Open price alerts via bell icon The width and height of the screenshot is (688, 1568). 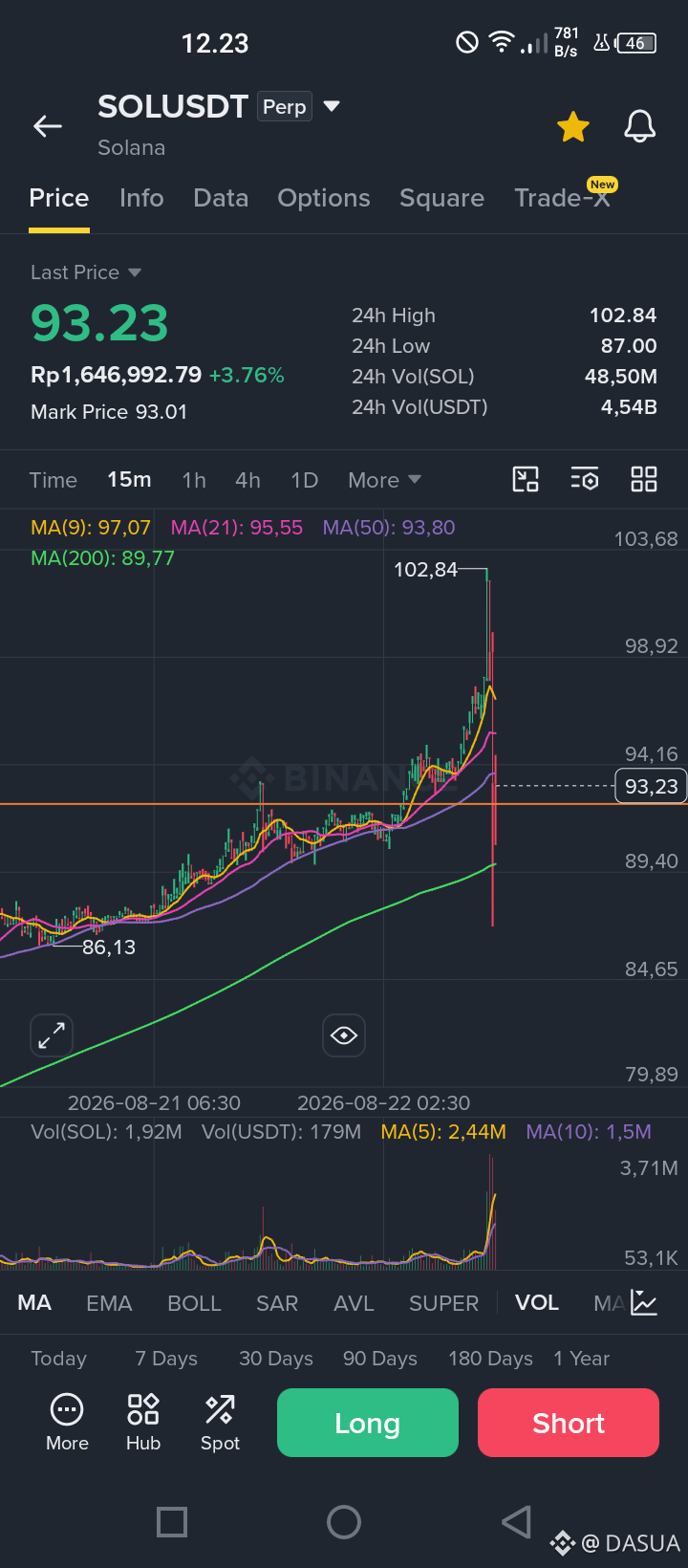[640, 126]
